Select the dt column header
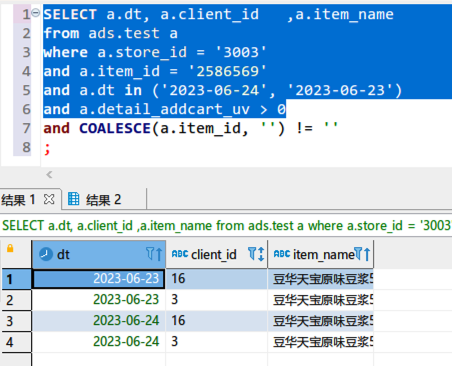 (x=99, y=254)
